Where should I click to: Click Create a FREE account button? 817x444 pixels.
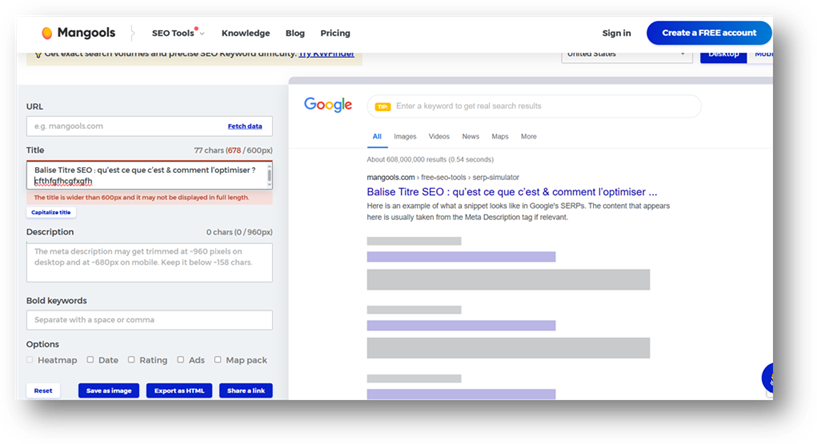coord(709,33)
